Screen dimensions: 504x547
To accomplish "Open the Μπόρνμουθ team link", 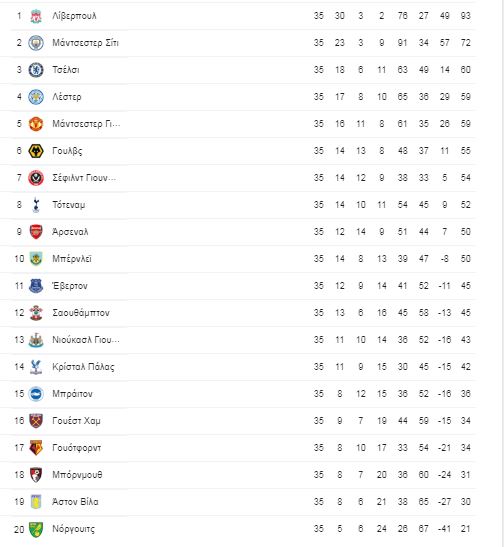I will tap(77, 475).
